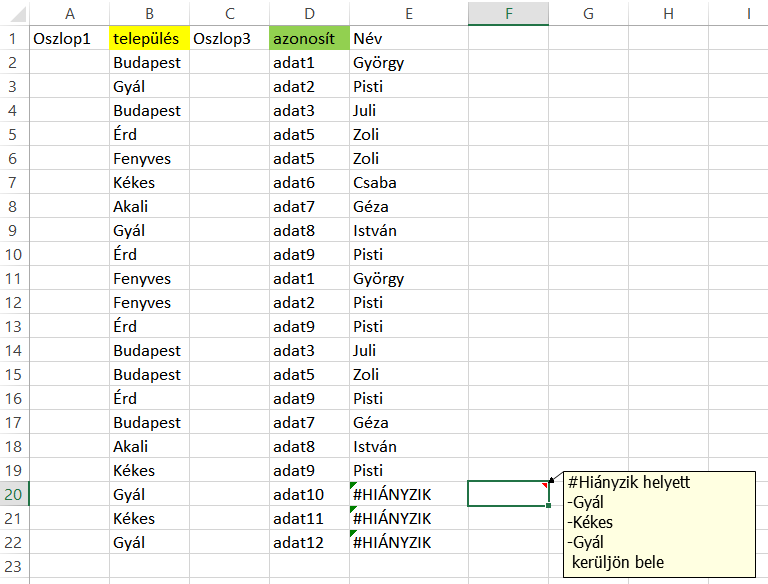Screen dimensions: 768x584
Task: Click cell adat10
Action: tap(310, 494)
